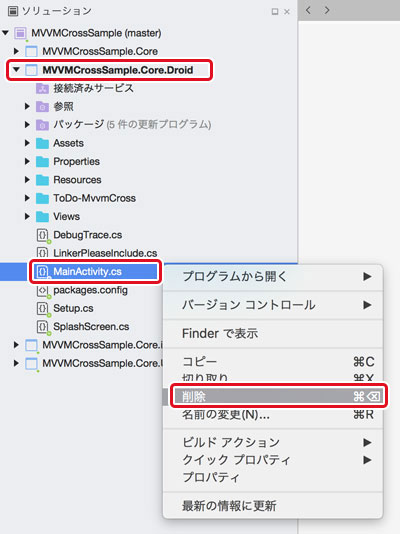Image resolution: width=400 pixels, height=534 pixels.
Task: Expand the Resources folder
Action: click(x=27, y=180)
